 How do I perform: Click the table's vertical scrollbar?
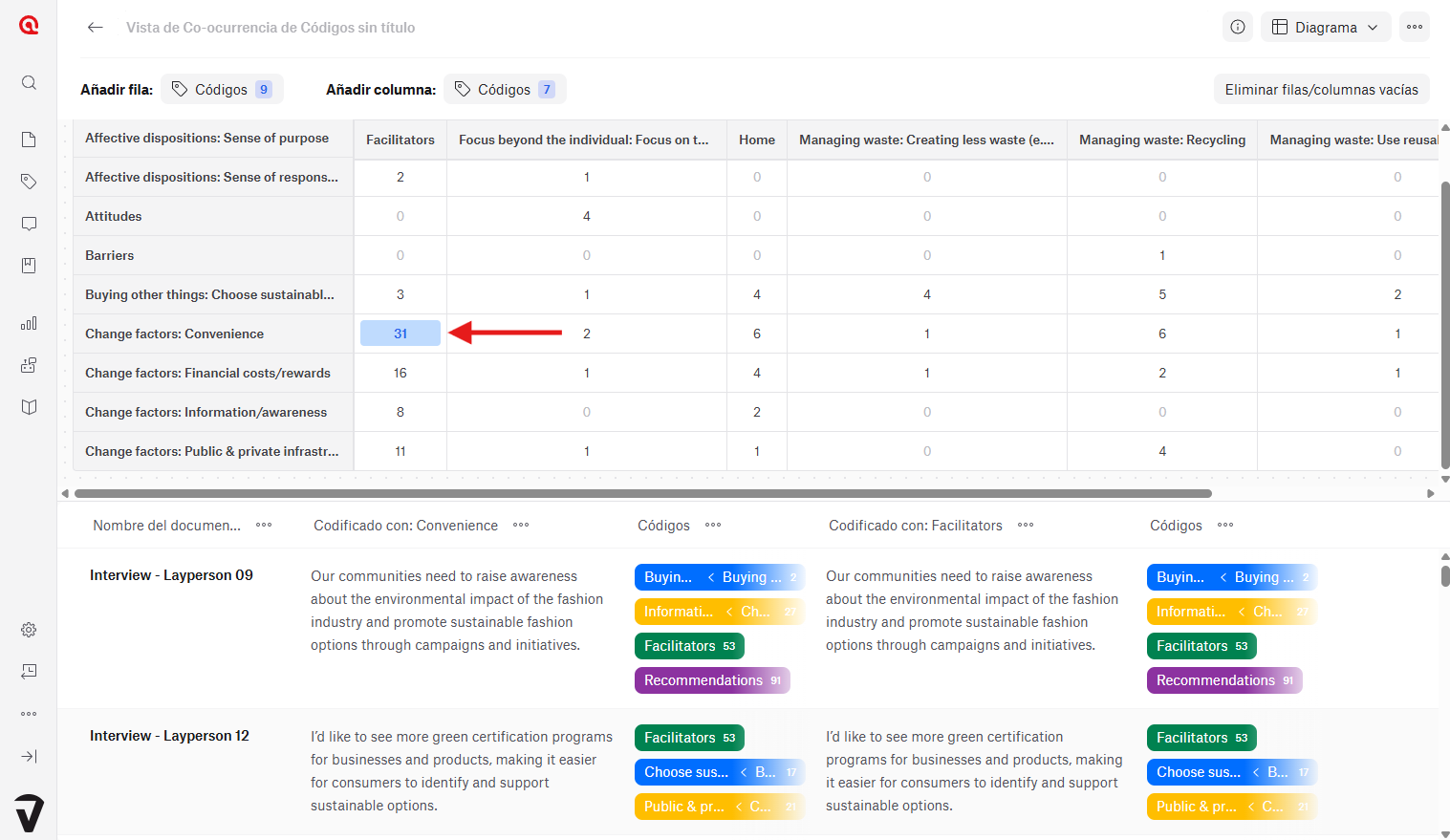[x=1445, y=325]
